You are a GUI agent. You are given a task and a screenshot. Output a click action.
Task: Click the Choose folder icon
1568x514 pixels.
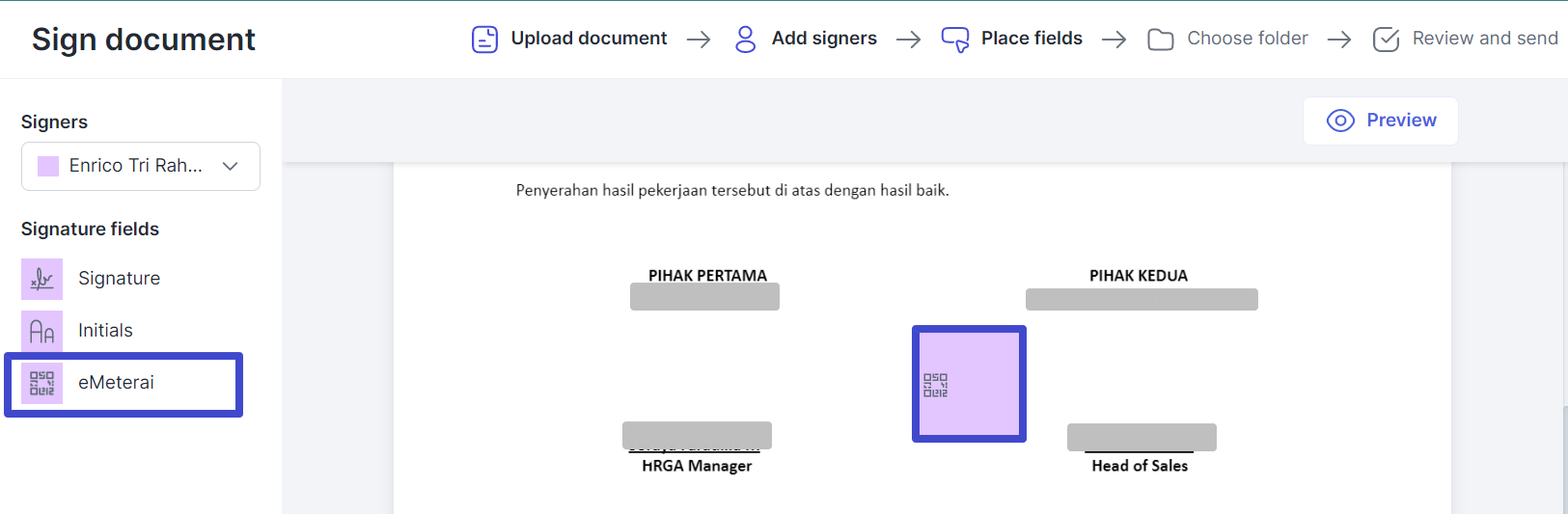[x=1161, y=40]
